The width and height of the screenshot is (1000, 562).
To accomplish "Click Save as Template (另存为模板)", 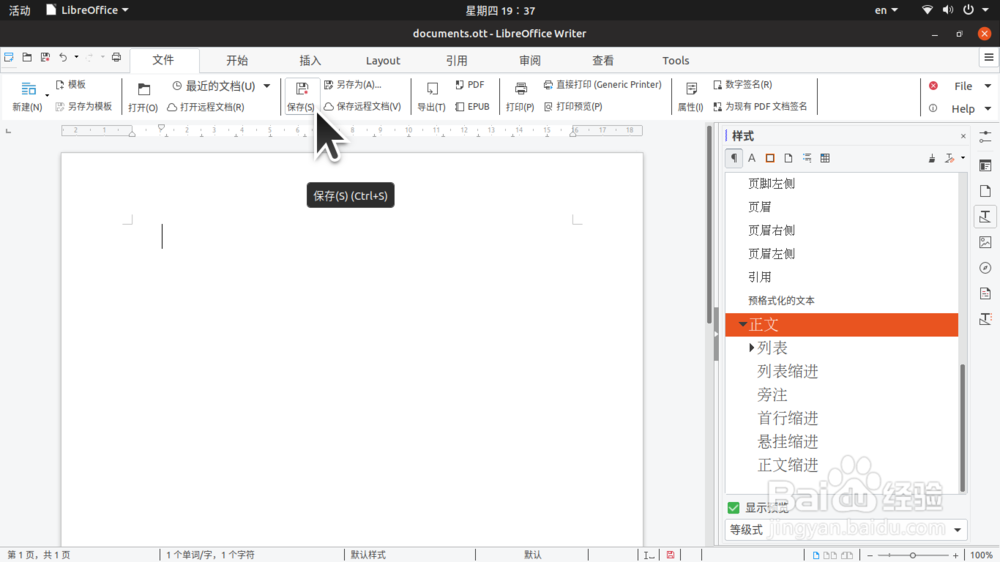I will (x=84, y=107).
